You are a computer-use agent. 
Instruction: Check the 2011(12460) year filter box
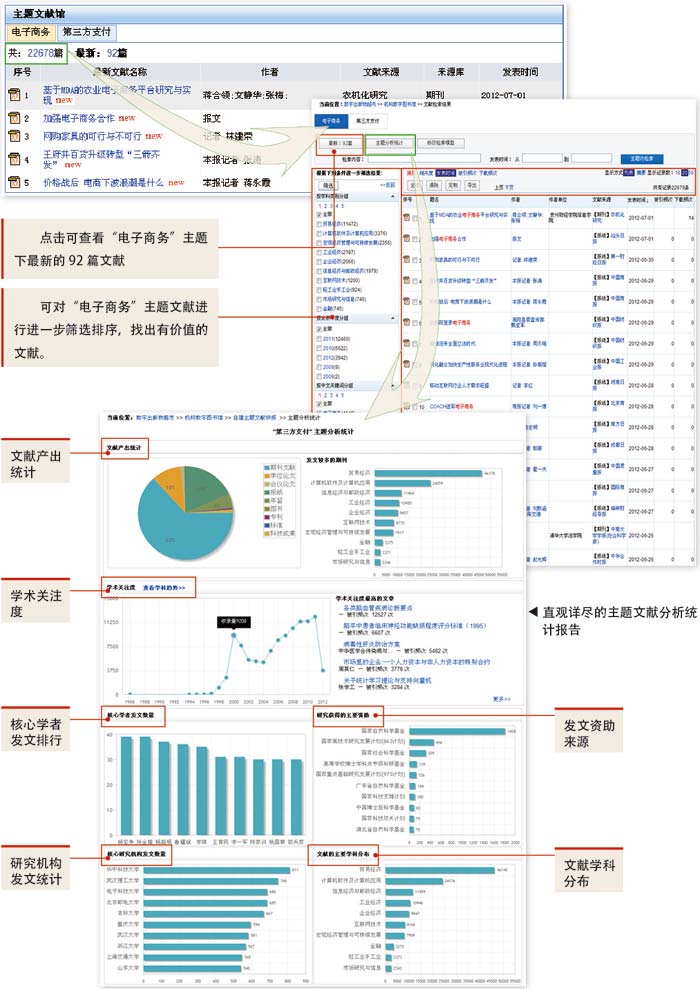(x=319, y=339)
